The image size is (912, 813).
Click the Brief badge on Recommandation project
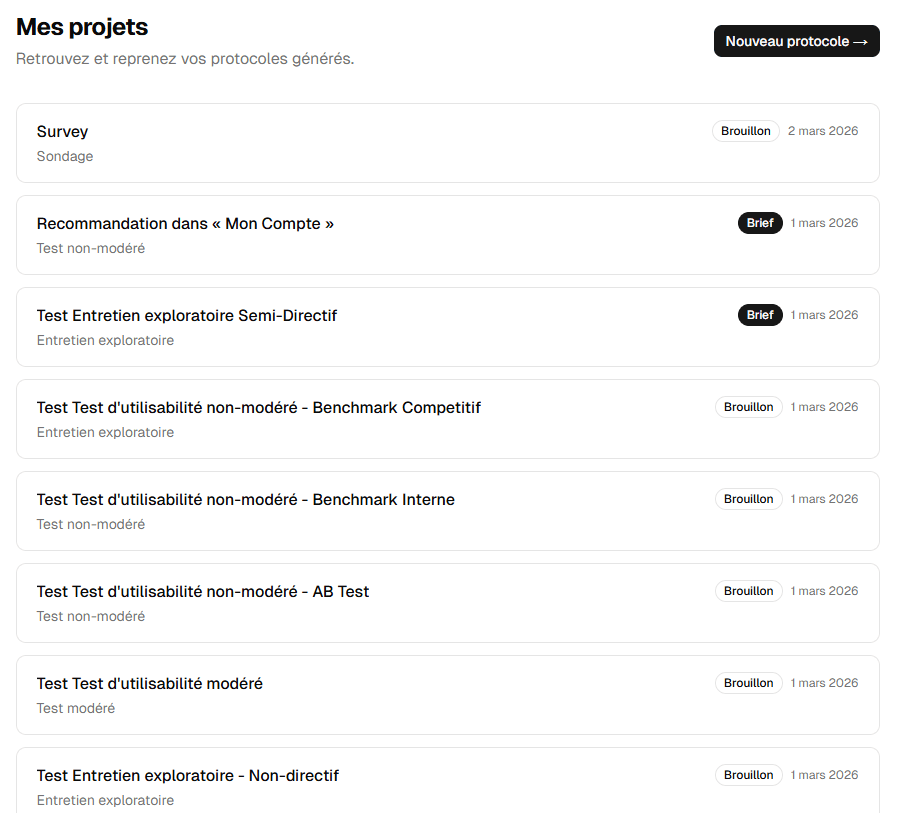760,222
